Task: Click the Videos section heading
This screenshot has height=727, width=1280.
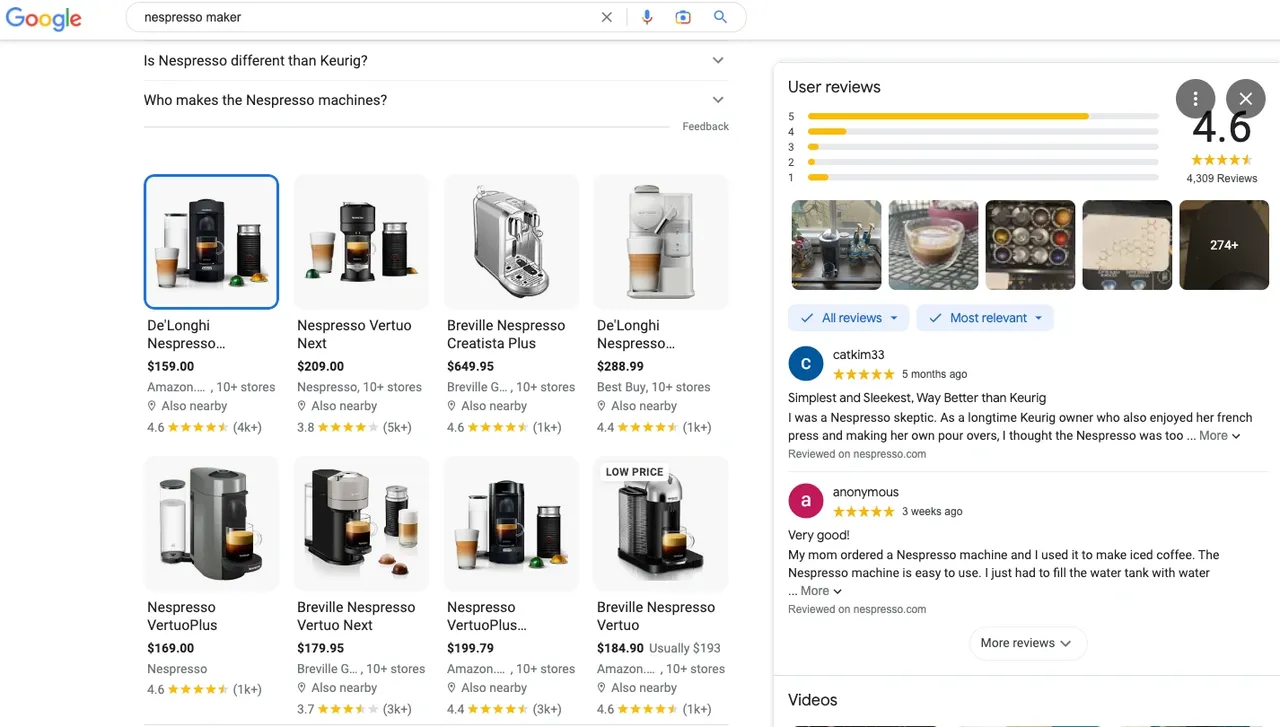Action: pos(813,700)
